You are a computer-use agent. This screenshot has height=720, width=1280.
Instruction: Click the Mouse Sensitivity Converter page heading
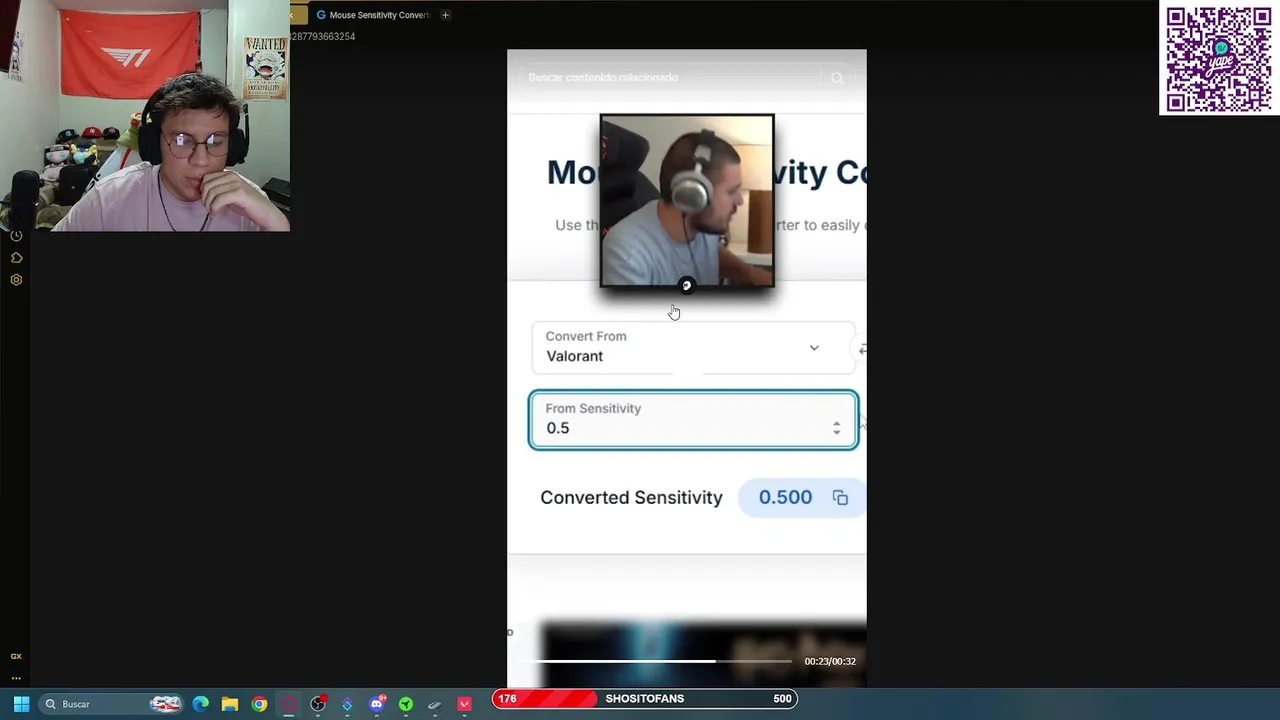706,172
